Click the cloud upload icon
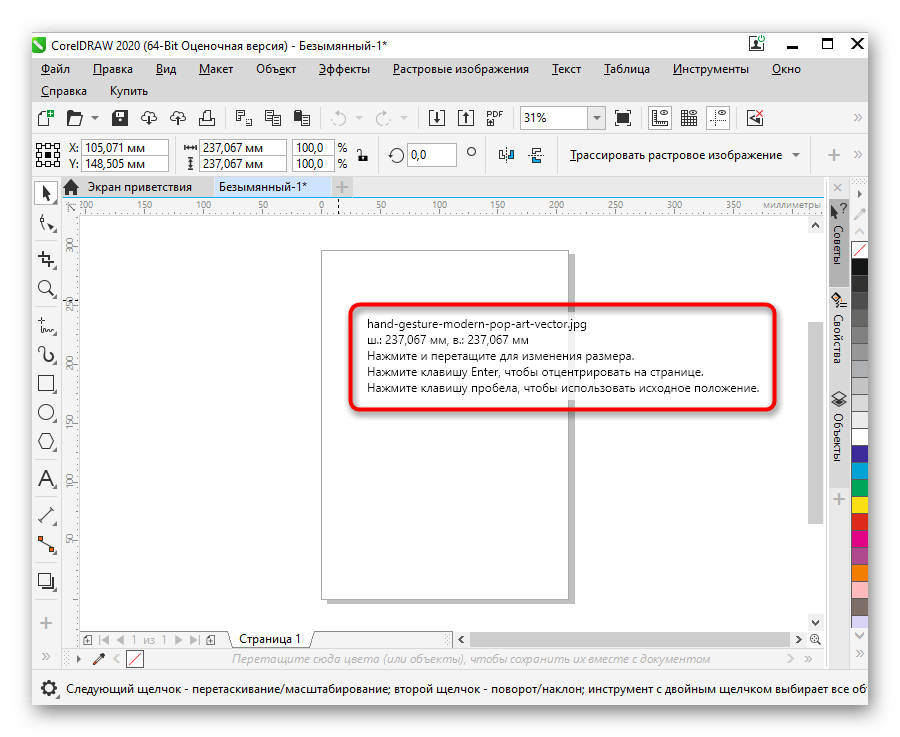 coord(178,118)
